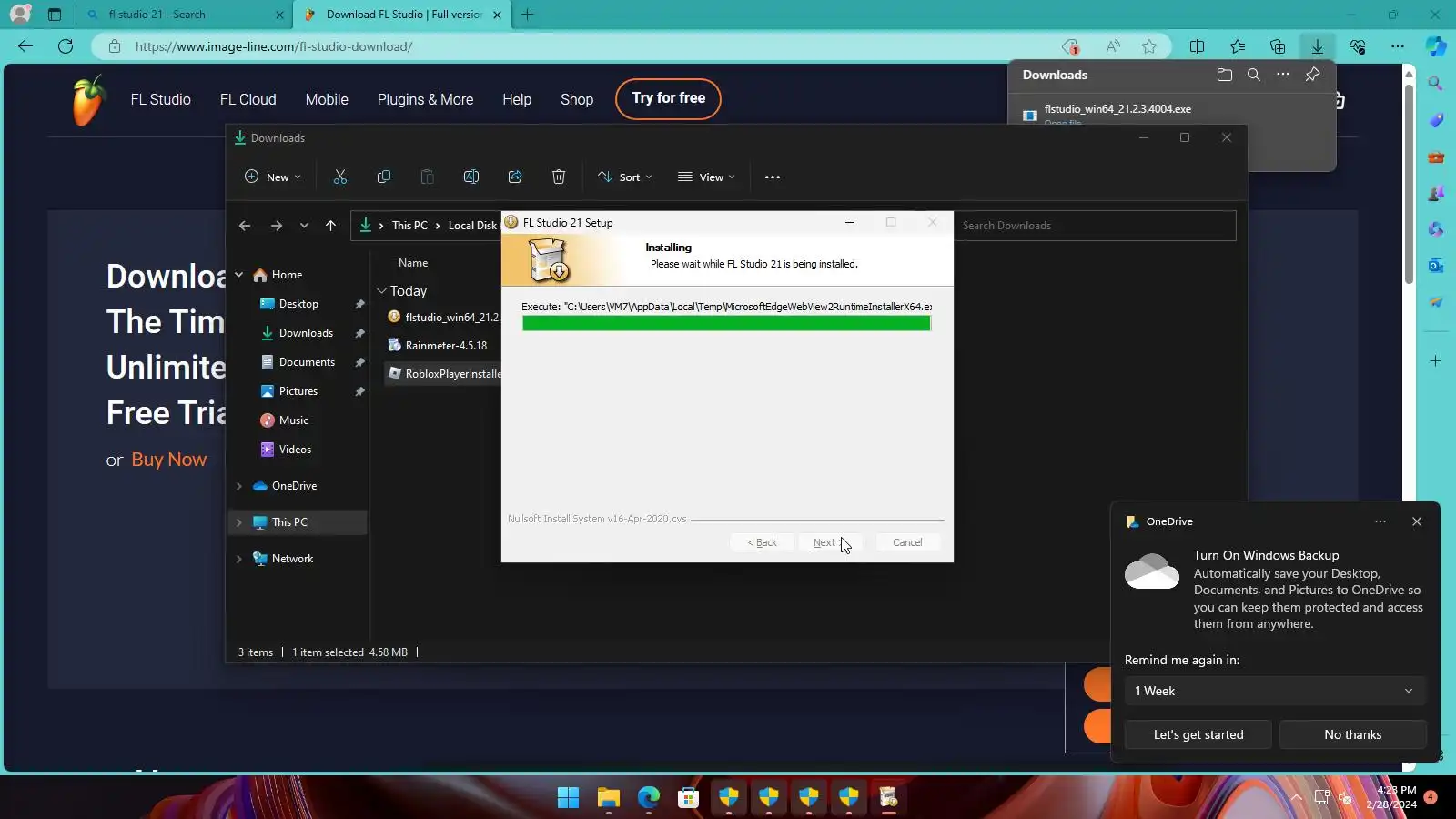Open File Explorer from the taskbar
1456x819 pixels.
coord(609,798)
